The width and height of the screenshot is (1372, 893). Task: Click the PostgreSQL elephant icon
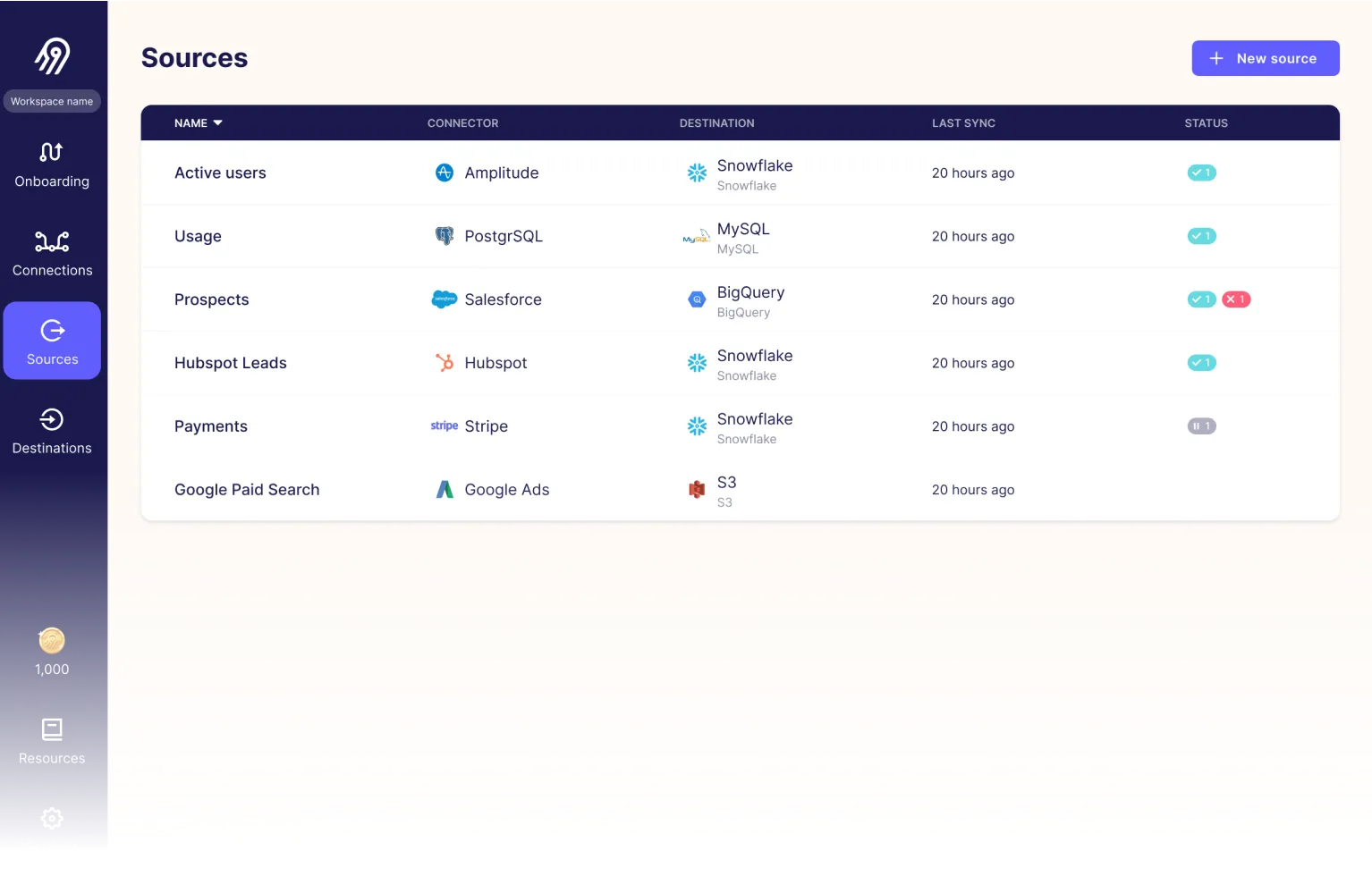pyautogui.click(x=445, y=236)
